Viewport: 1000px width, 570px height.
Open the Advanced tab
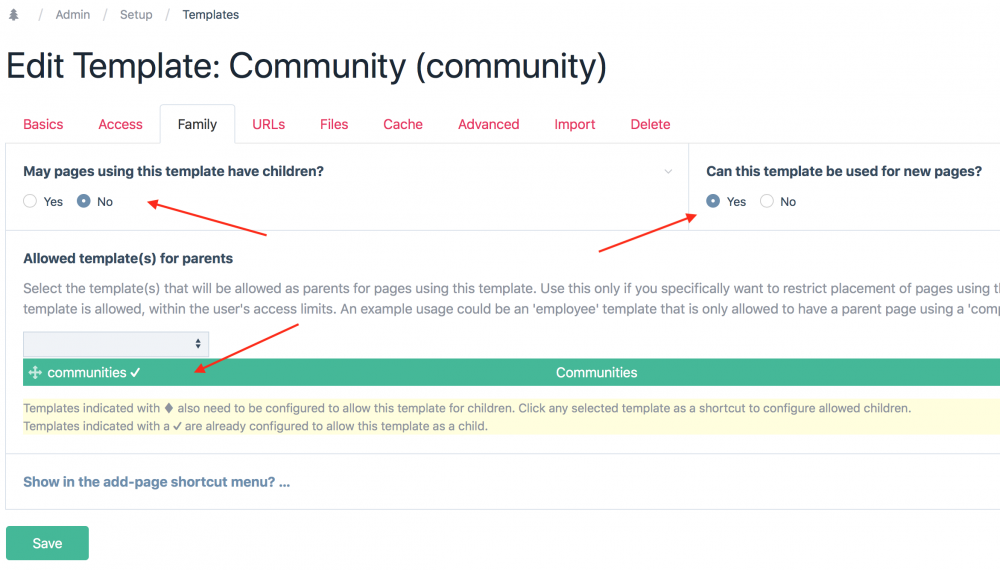(488, 124)
